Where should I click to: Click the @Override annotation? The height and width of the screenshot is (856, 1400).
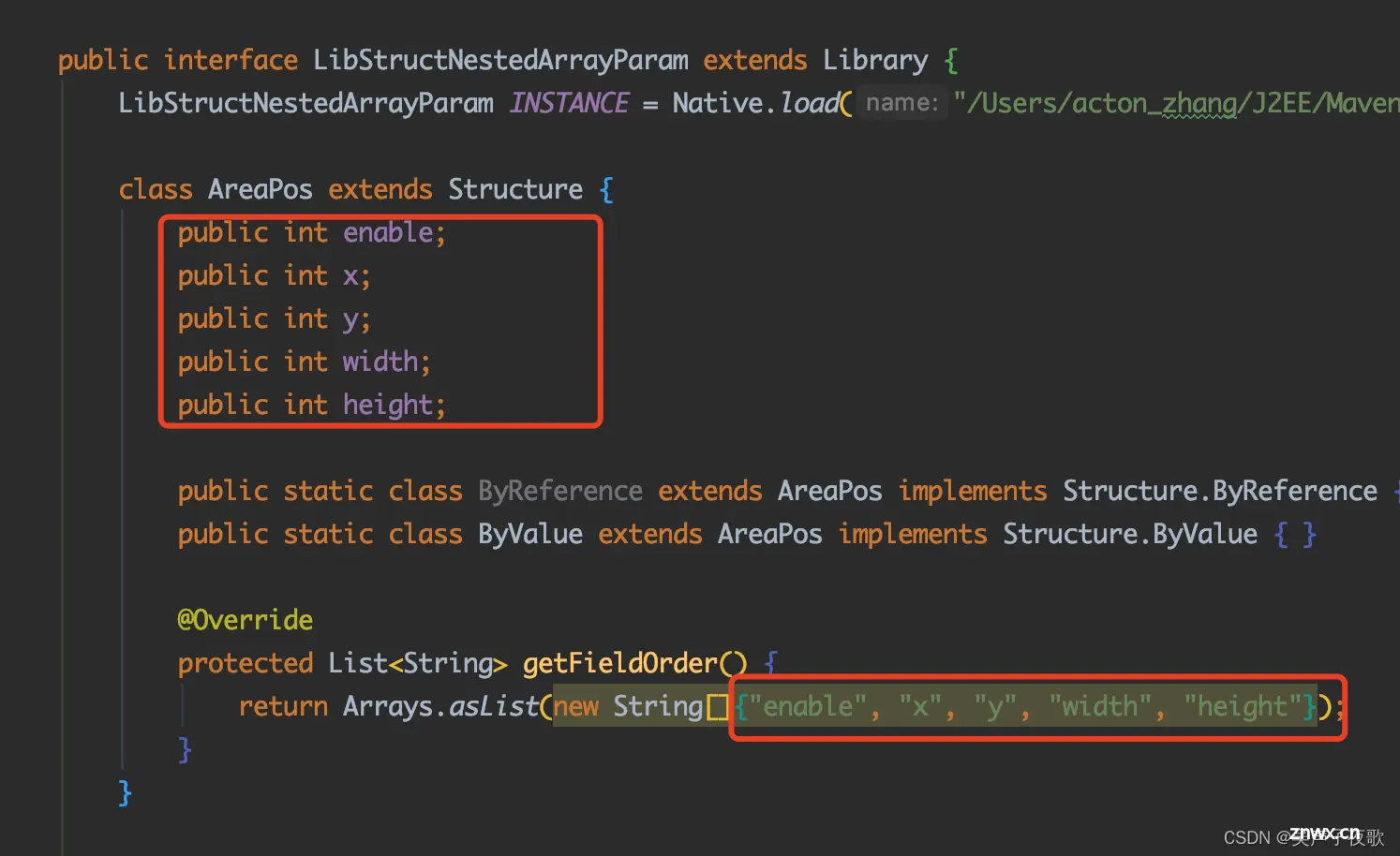tap(246, 620)
